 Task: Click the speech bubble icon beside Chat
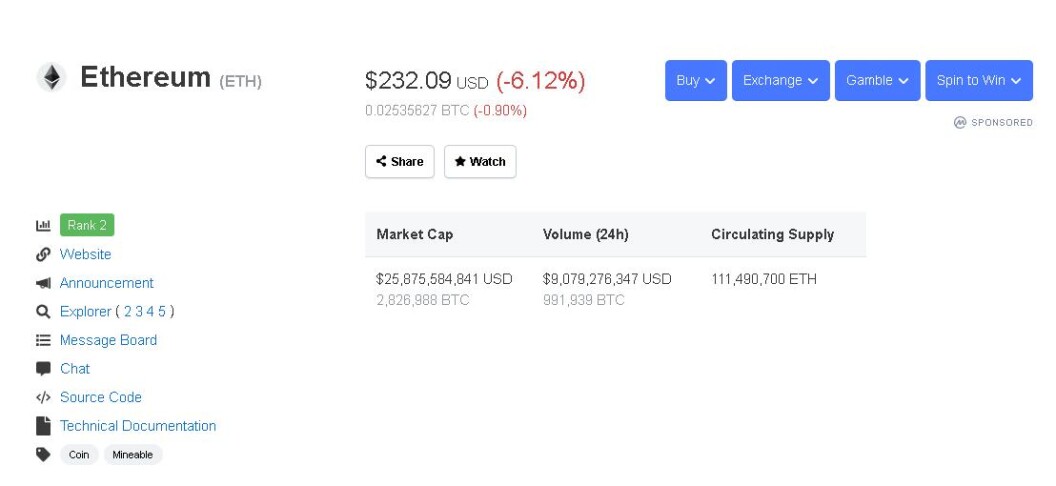(x=43, y=369)
